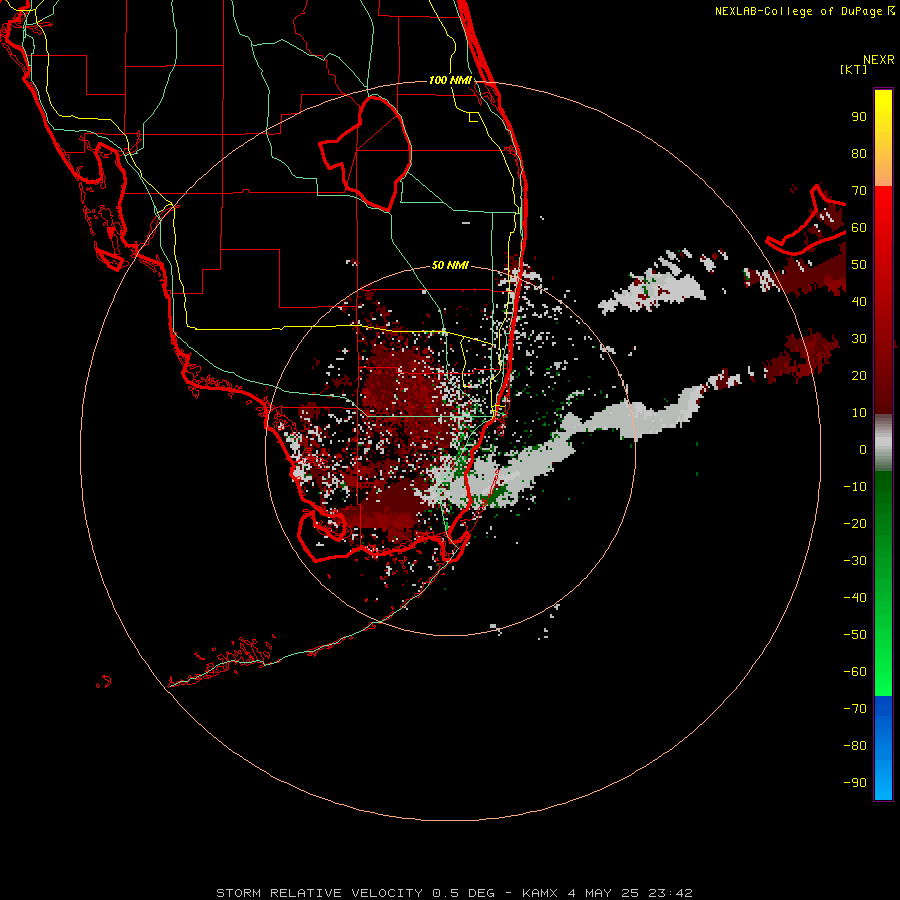The height and width of the screenshot is (900, 900).
Task: Click the NEXR label above the color scale
Action: tap(879, 60)
